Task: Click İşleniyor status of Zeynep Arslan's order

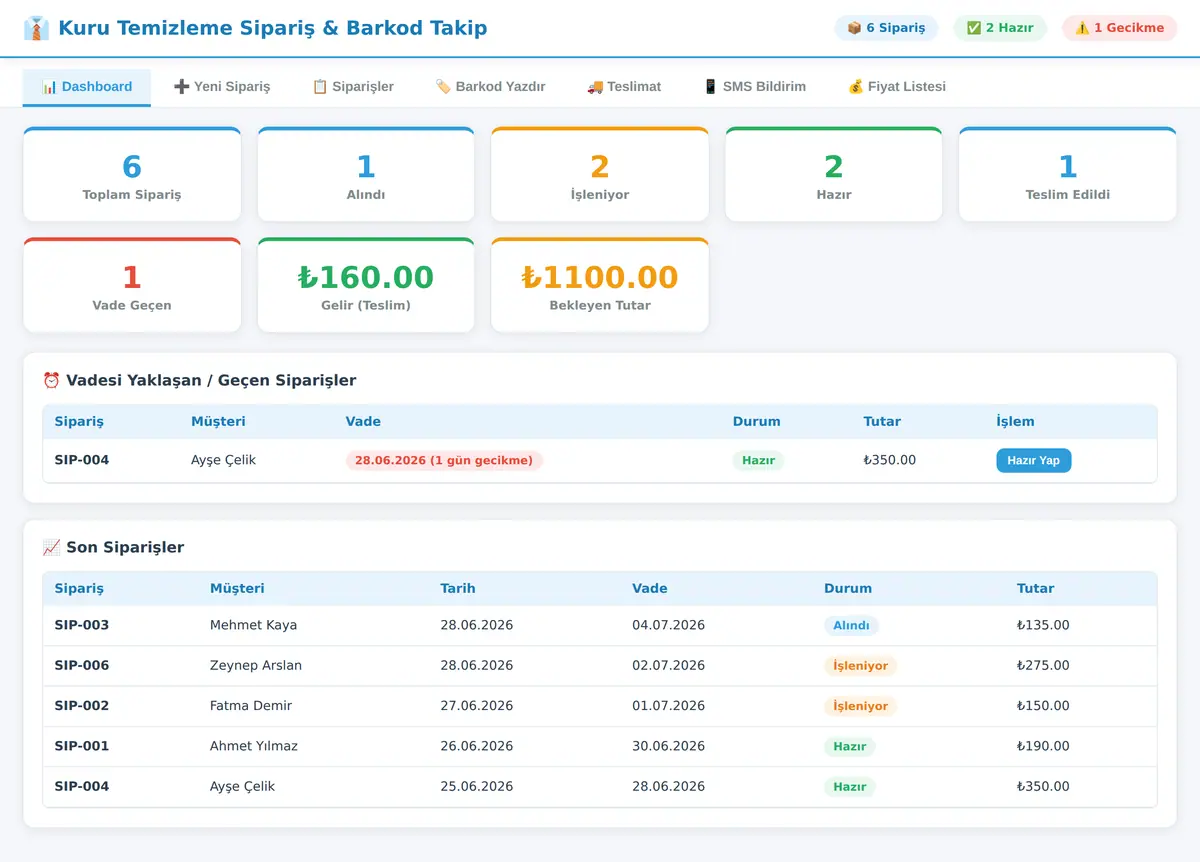Action: click(x=860, y=666)
